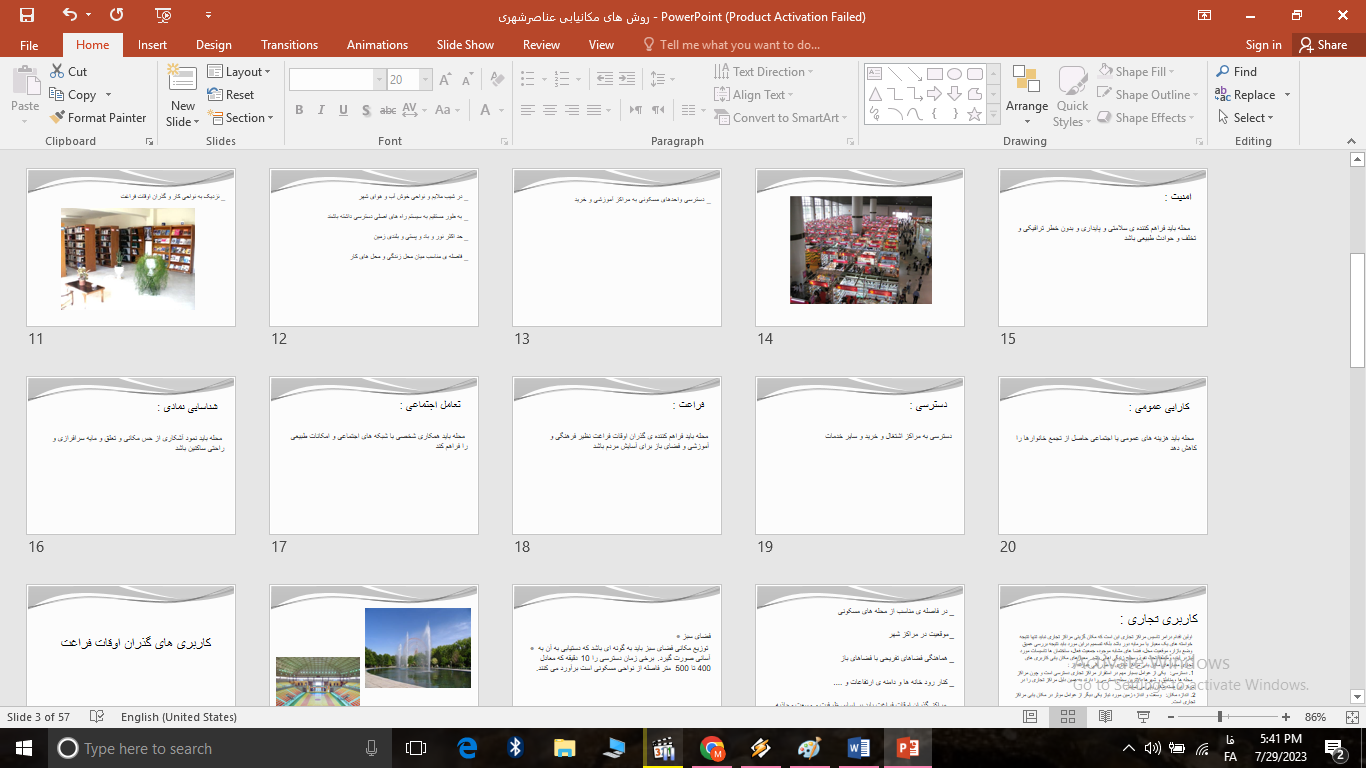Image resolution: width=1366 pixels, height=768 pixels.
Task: Toggle Bold formatting
Action: click(x=299, y=110)
